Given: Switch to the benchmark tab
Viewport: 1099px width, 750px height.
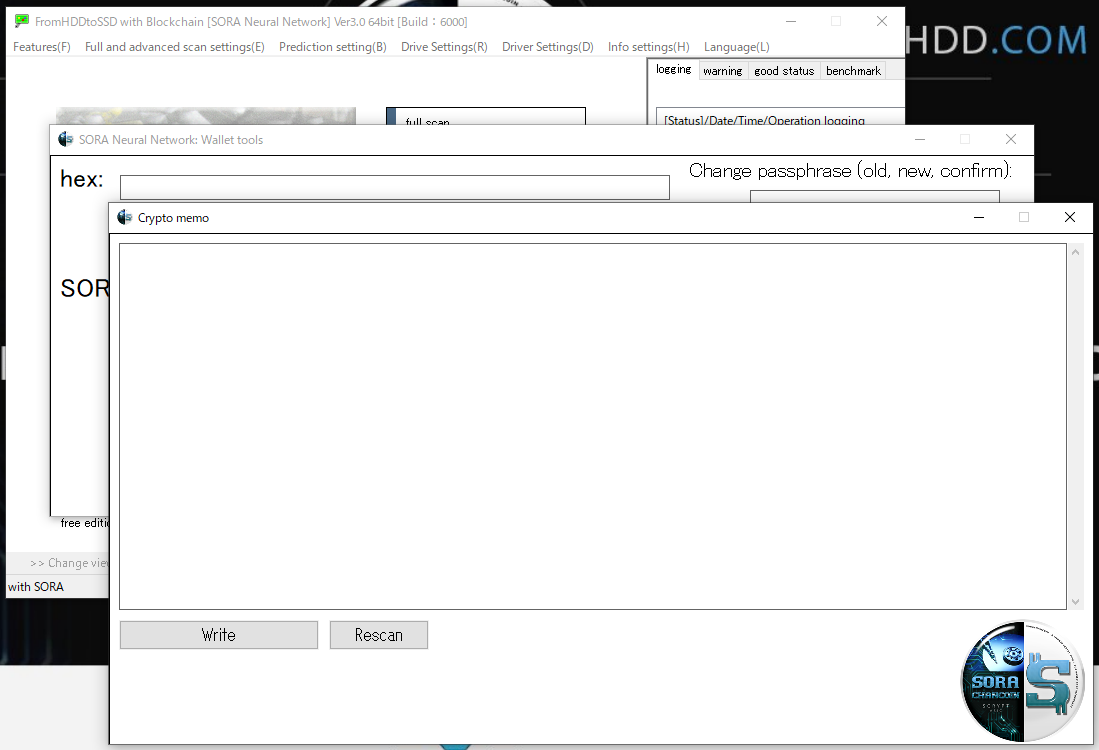Looking at the screenshot, I should pos(853,71).
